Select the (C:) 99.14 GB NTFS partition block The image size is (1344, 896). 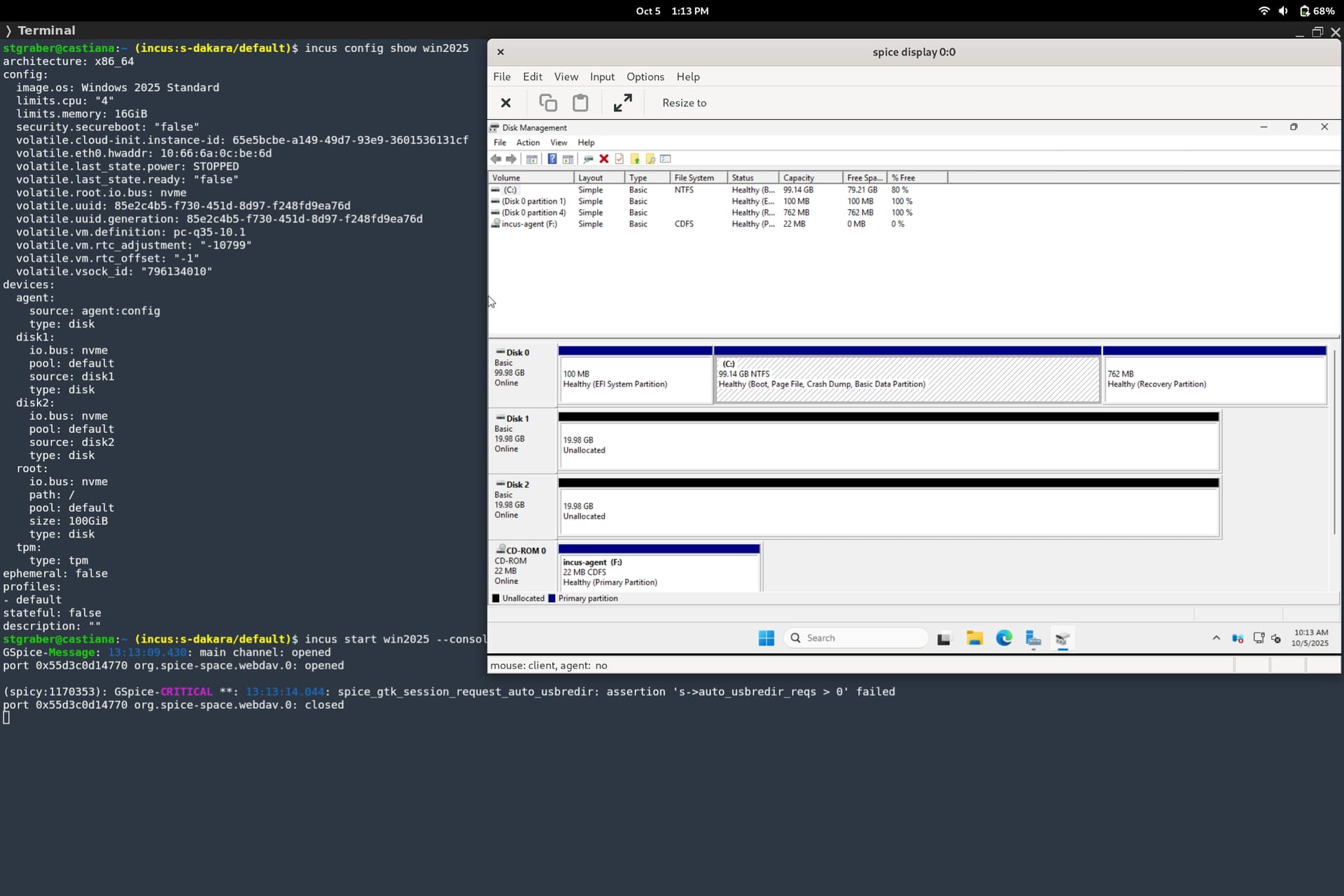click(x=907, y=379)
